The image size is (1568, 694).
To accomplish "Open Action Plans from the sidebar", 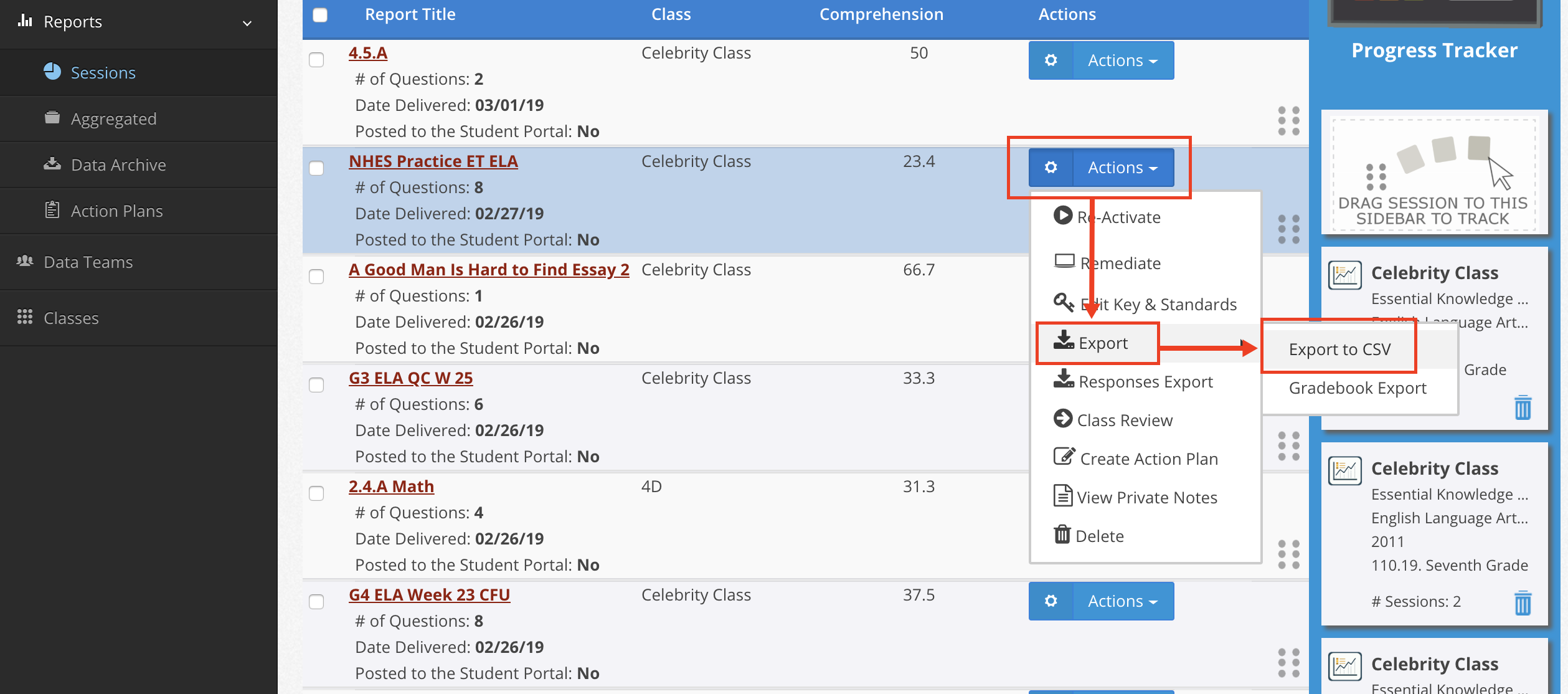I will click(x=116, y=211).
